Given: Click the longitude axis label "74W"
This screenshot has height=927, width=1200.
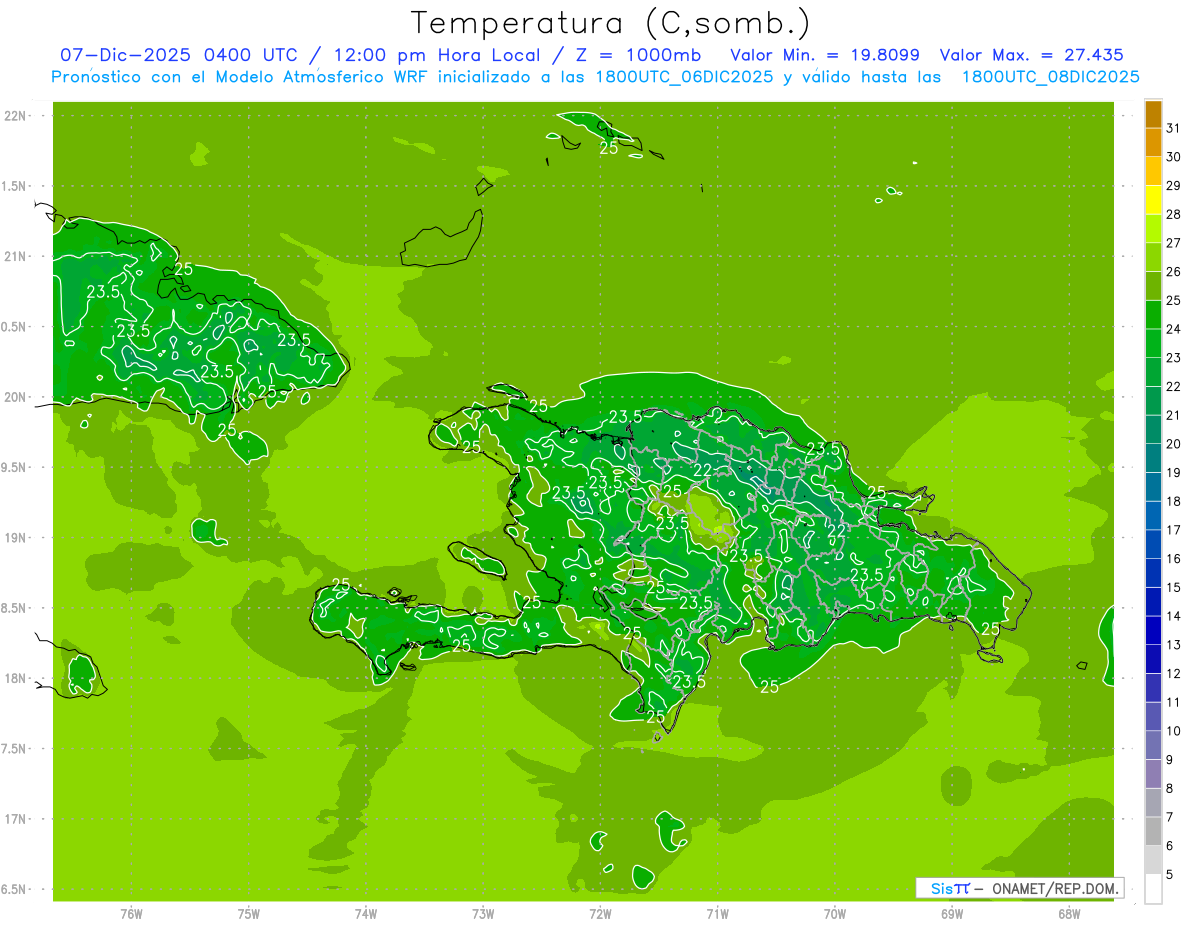Looking at the screenshot, I should 366,915.
